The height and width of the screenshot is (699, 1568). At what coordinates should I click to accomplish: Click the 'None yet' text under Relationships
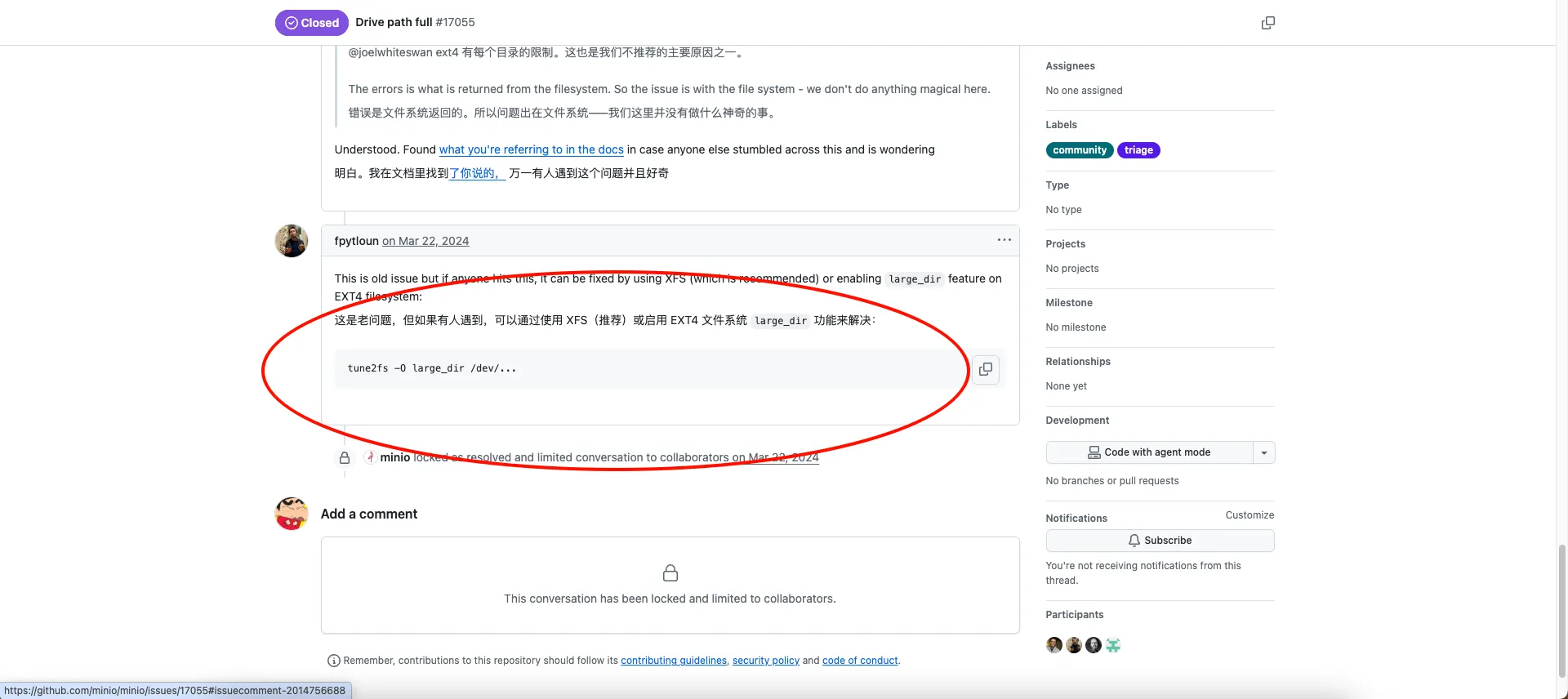coord(1066,386)
